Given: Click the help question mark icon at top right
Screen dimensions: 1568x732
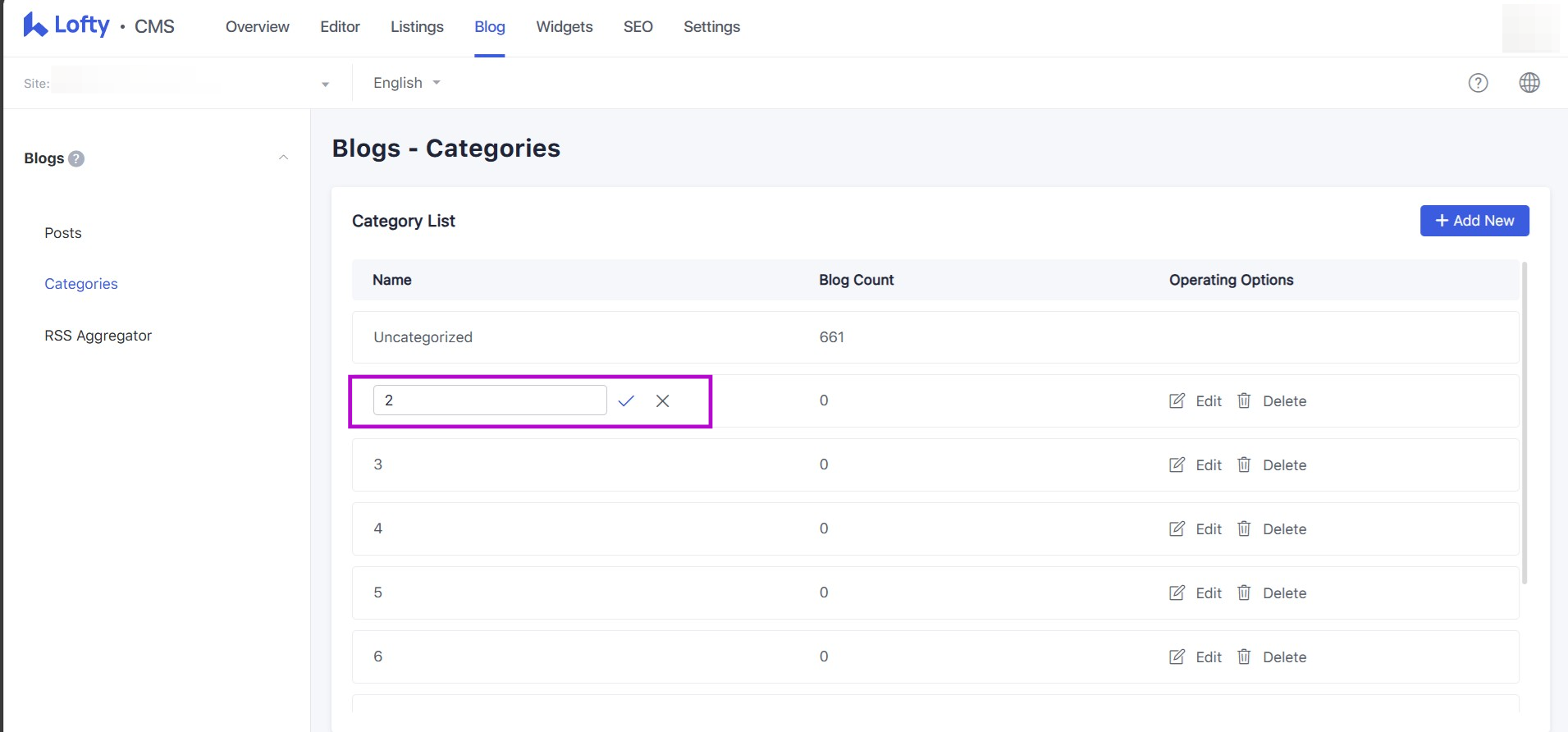Looking at the screenshot, I should [x=1478, y=83].
